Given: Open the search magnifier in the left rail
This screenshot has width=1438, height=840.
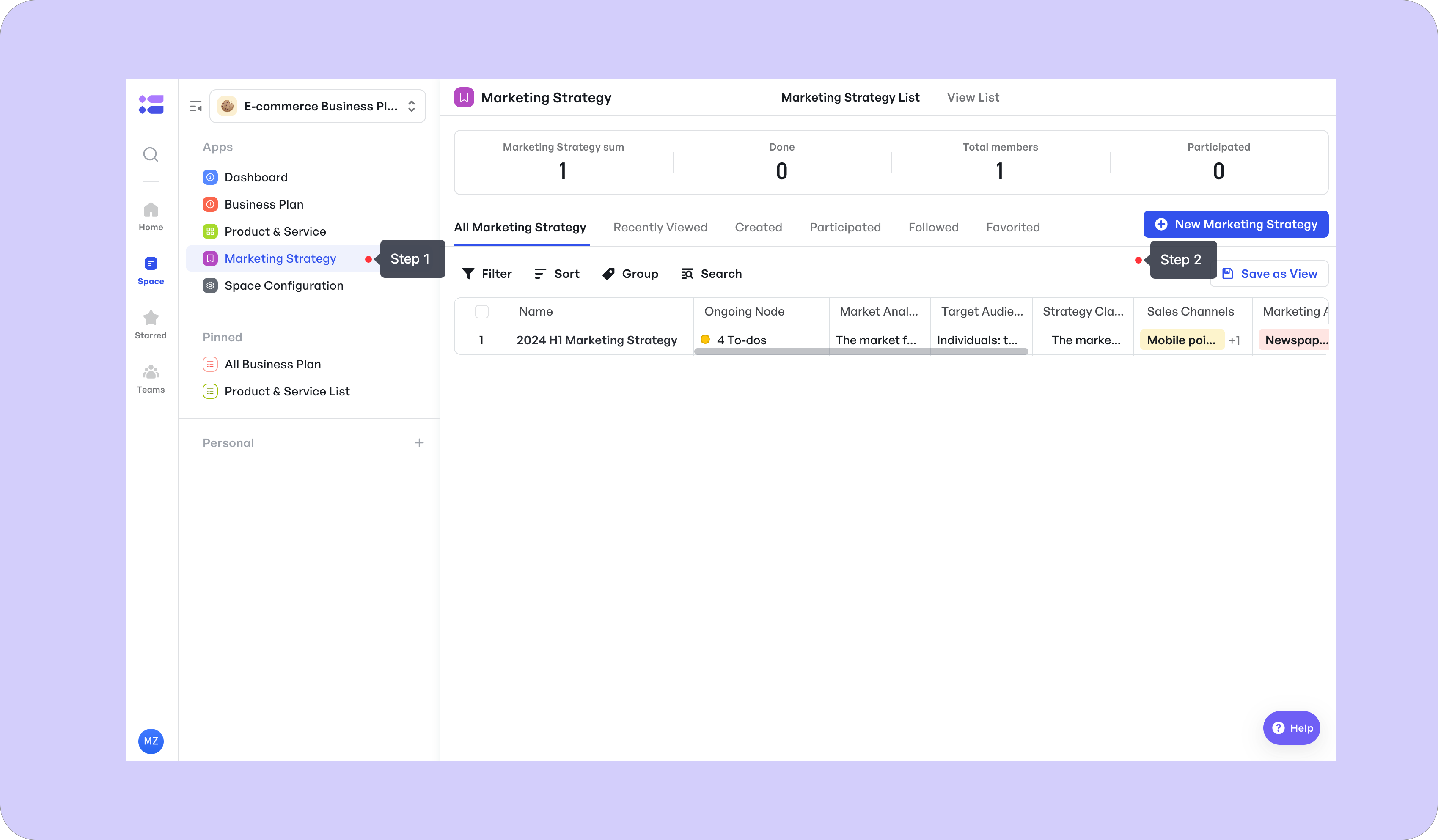Looking at the screenshot, I should [x=151, y=155].
